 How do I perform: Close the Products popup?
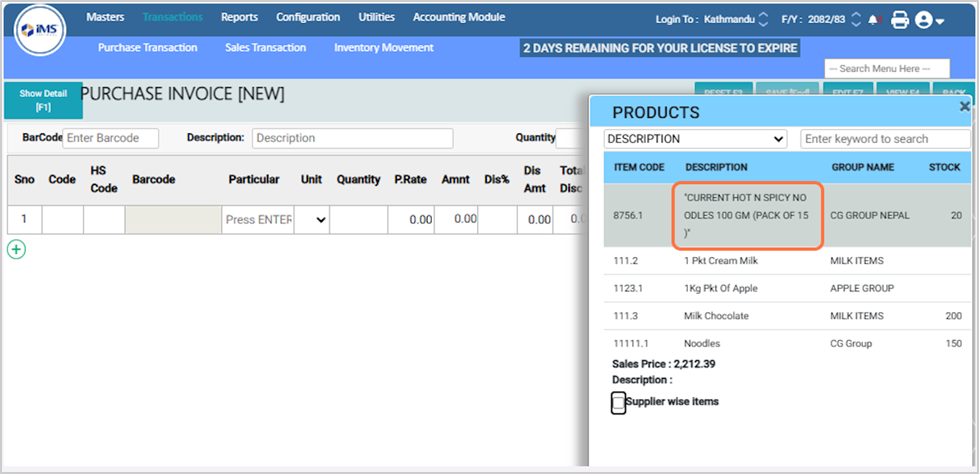964,106
